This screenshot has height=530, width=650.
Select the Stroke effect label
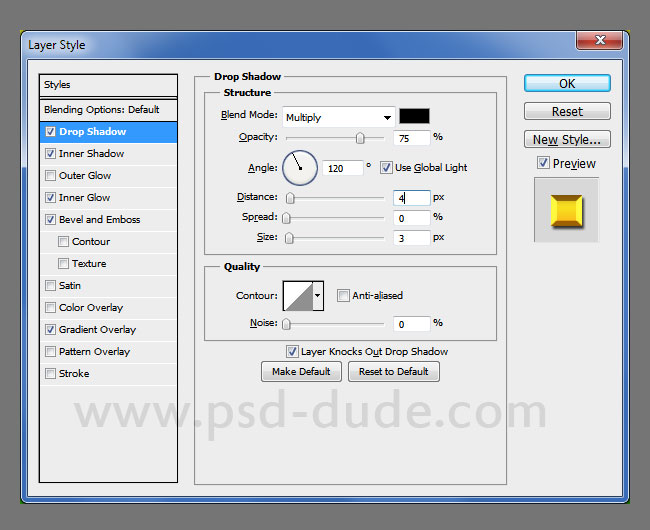pos(74,373)
